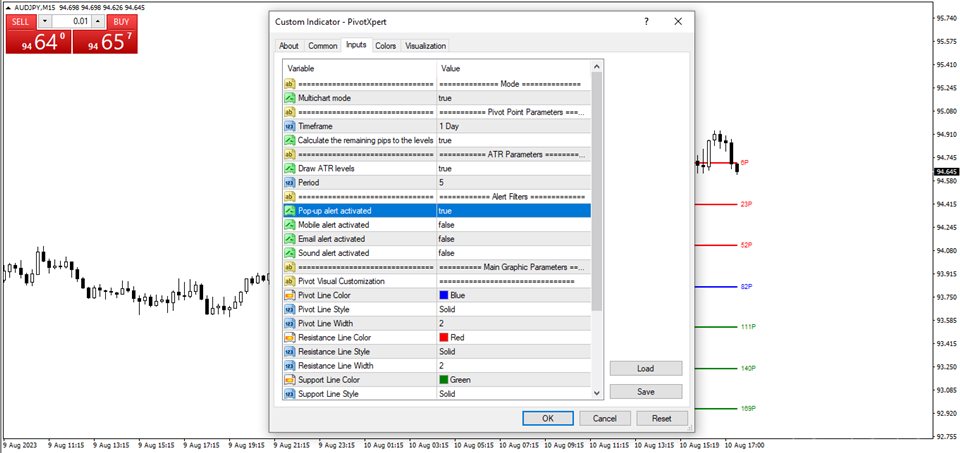Click the icon beside Calculate the remaining pips

pyautogui.click(x=290, y=140)
